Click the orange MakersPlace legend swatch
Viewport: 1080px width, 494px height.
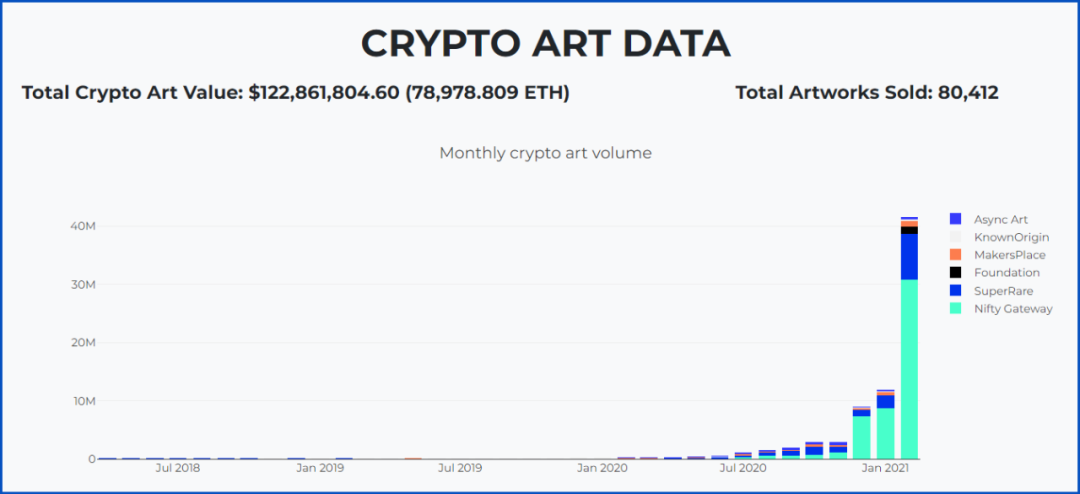tap(955, 255)
